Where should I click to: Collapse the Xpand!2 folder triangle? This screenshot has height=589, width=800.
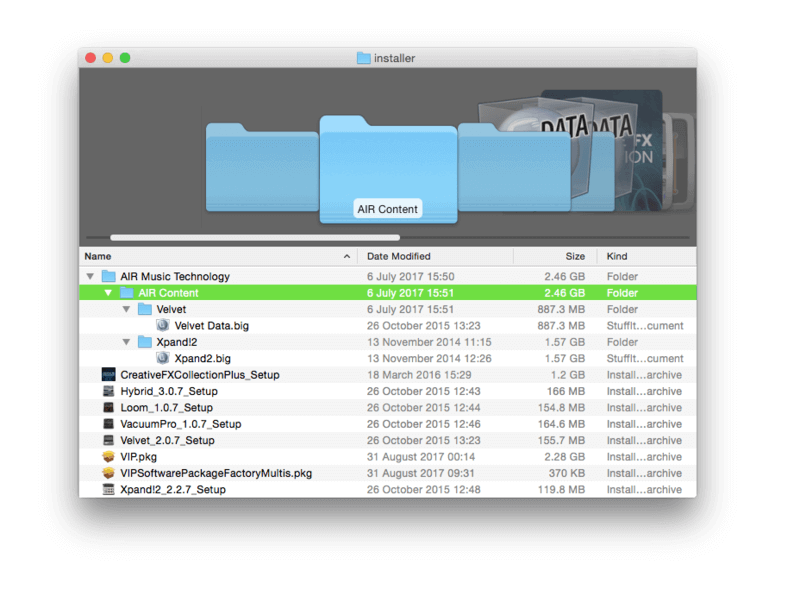127,341
